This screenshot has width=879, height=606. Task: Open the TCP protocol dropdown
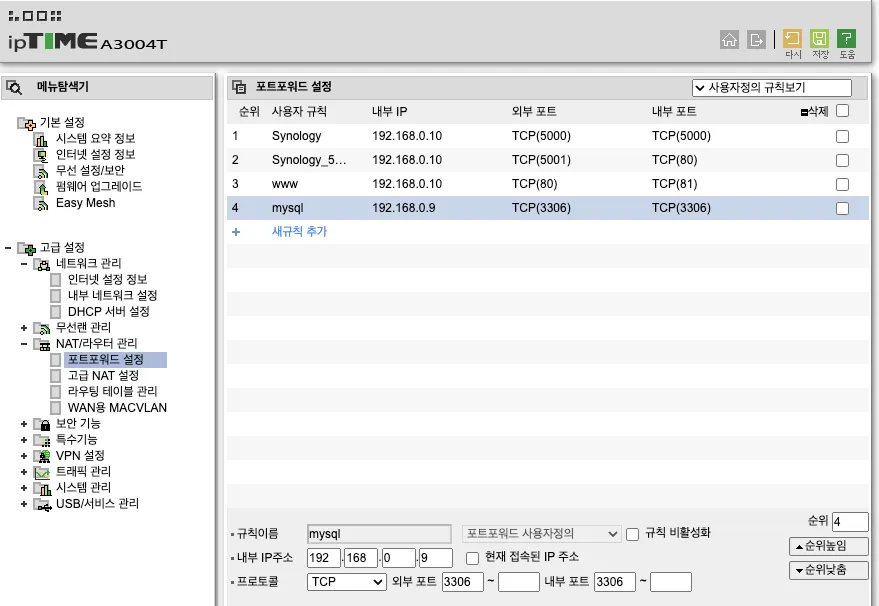(x=346, y=581)
